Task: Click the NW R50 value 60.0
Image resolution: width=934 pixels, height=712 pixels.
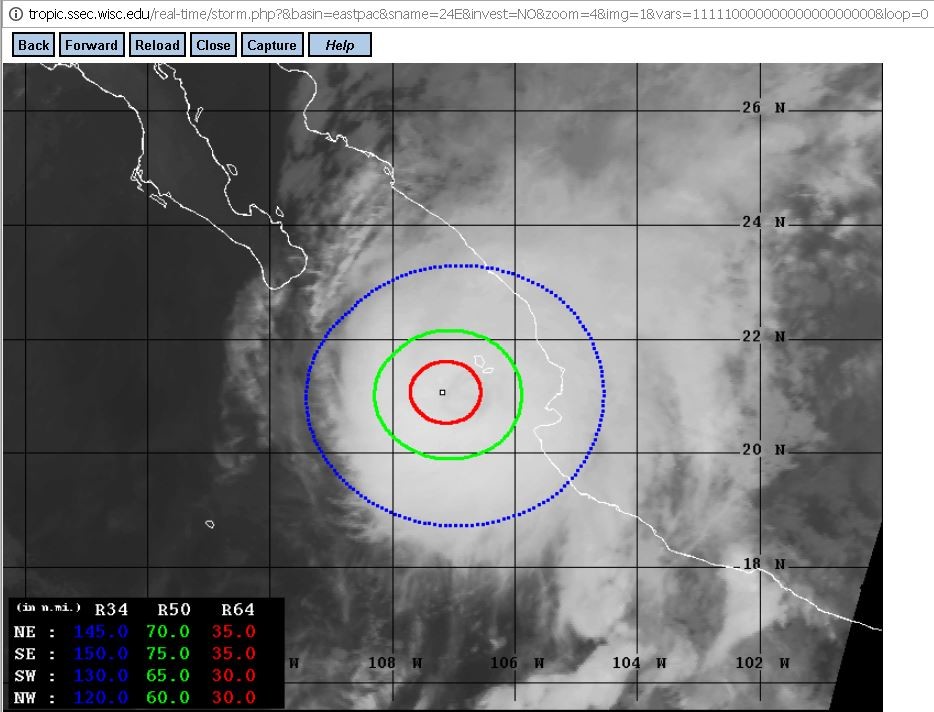Action: coord(168,698)
